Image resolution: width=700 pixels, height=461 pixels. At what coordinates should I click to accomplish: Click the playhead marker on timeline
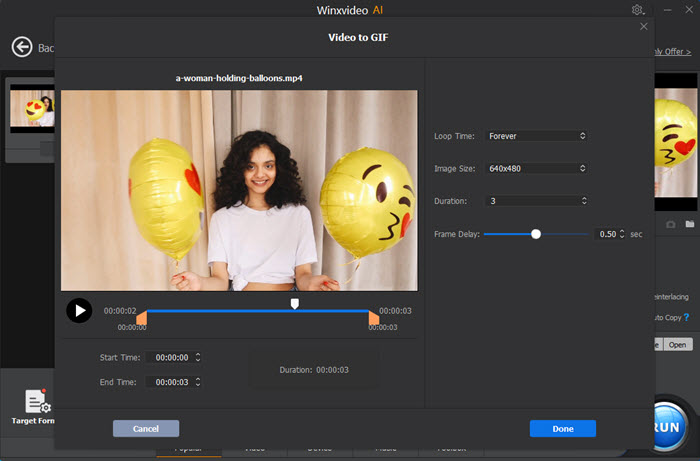[x=295, y=304]
